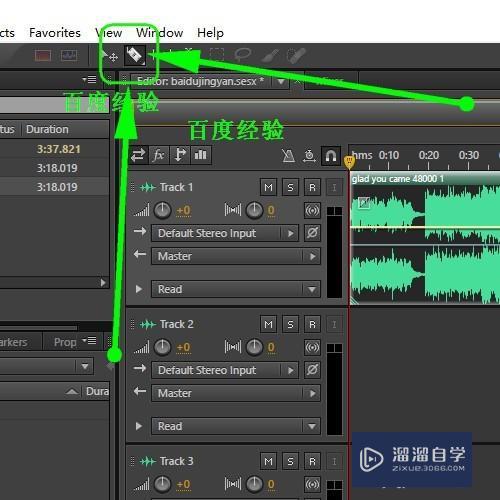The height and width of the screenshot is (500, 500).
Task: Click Track 2 waveform icon
Action: tap(148, 324)
